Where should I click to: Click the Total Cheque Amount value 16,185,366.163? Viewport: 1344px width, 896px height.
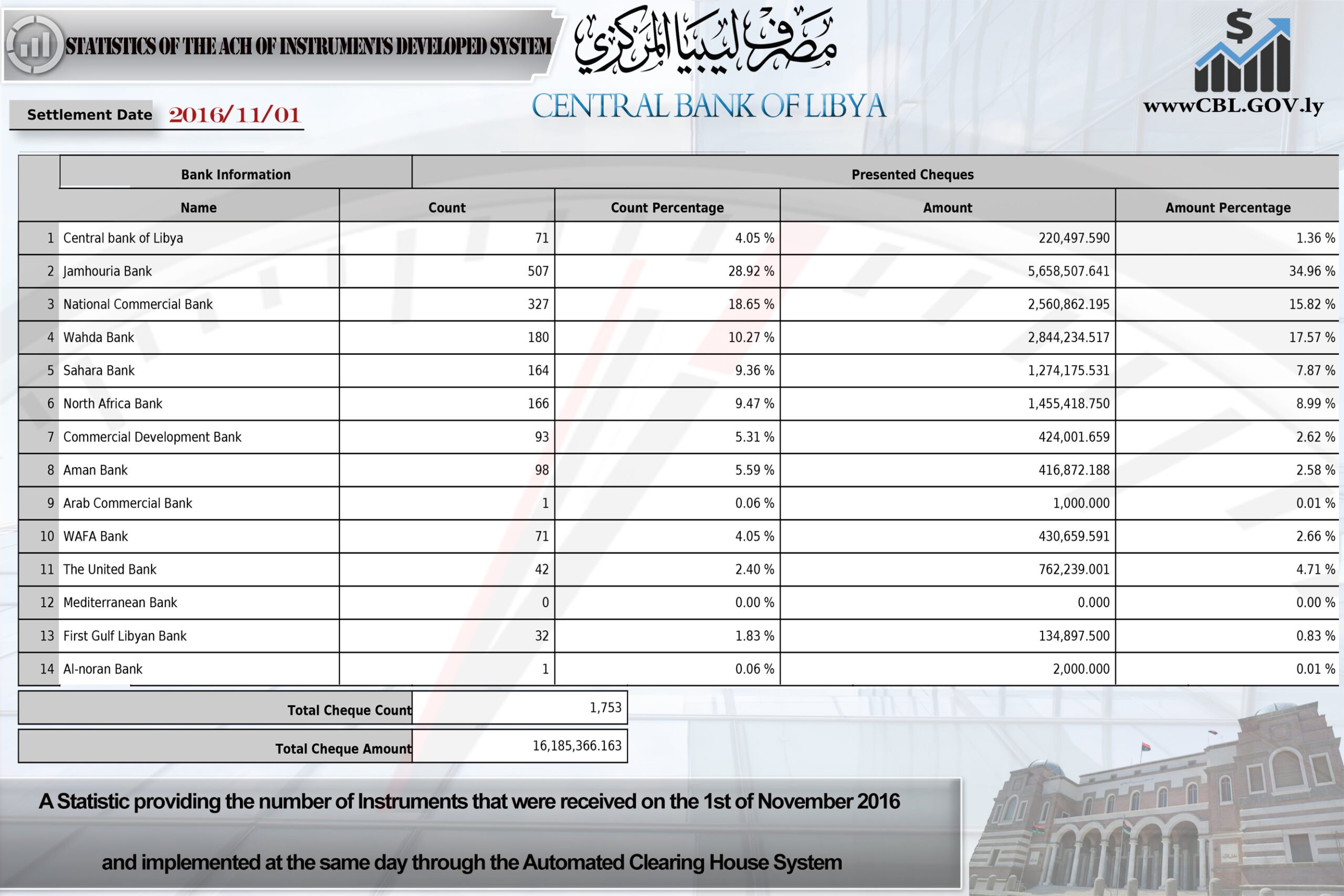tap(576, 746)
